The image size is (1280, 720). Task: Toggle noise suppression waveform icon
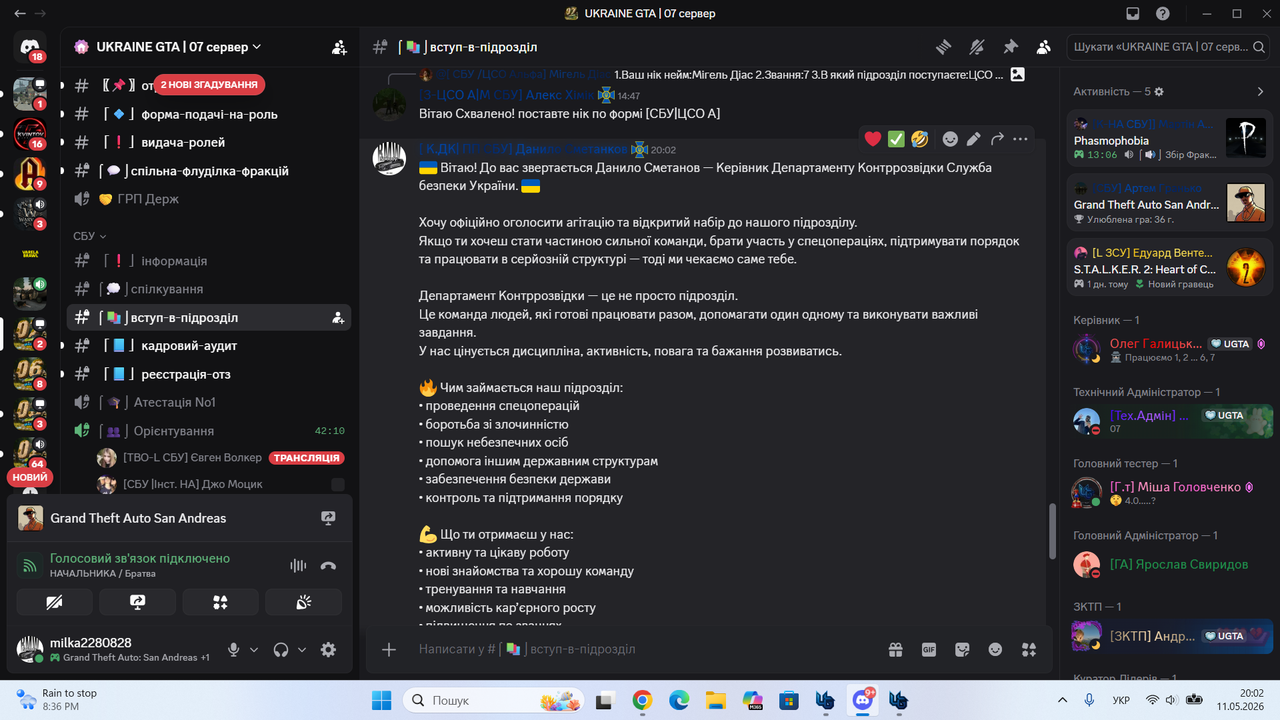coord(298,566)
